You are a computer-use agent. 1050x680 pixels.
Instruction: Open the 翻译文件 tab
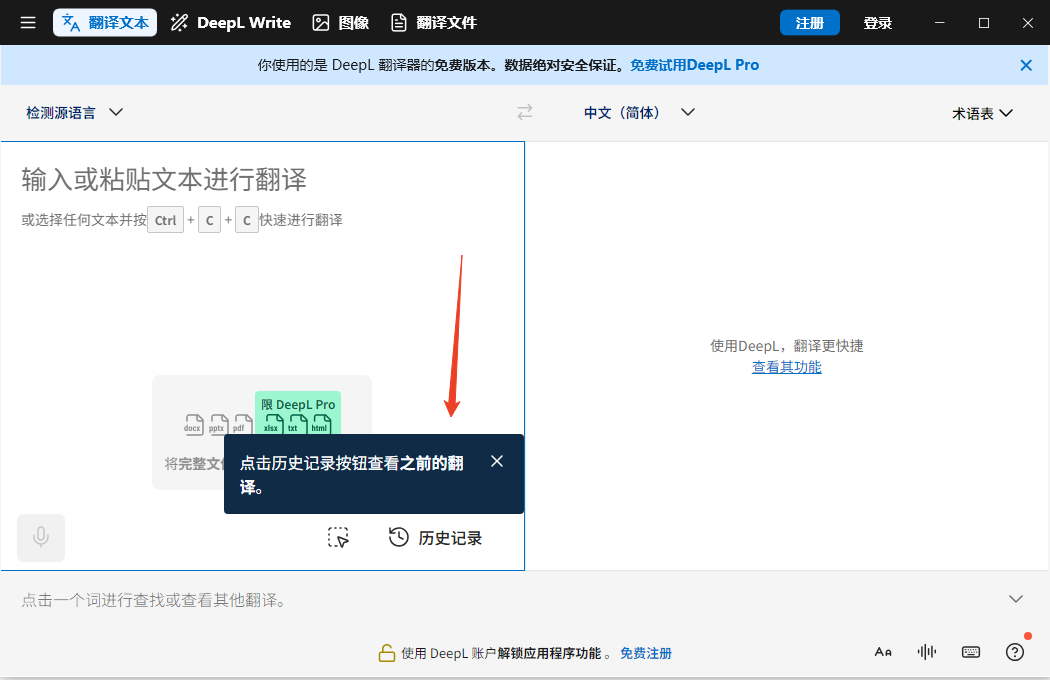[x=434, y=23]
